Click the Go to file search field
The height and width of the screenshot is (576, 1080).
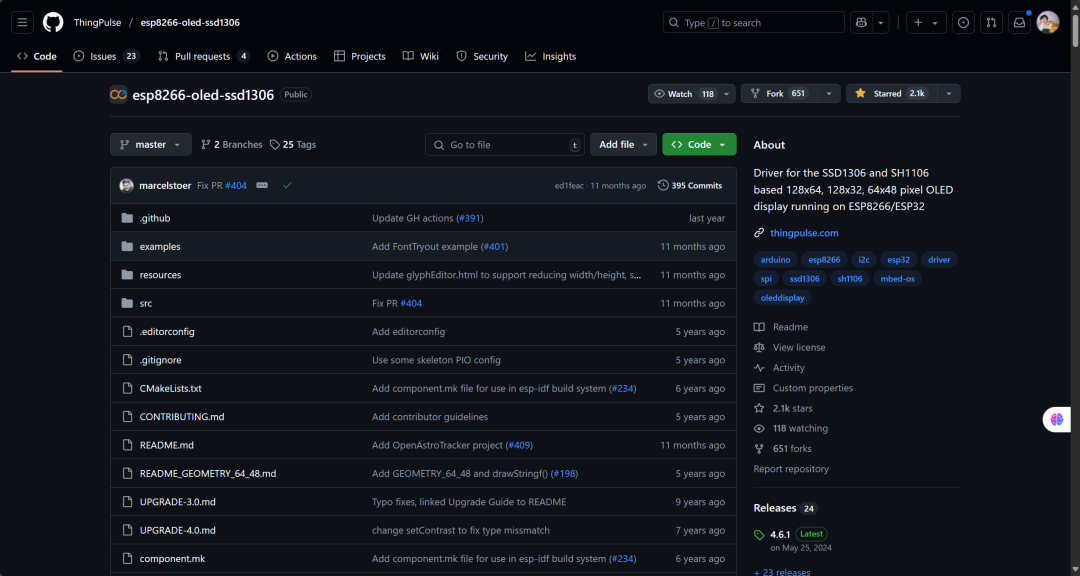click(x=505, y=144)
